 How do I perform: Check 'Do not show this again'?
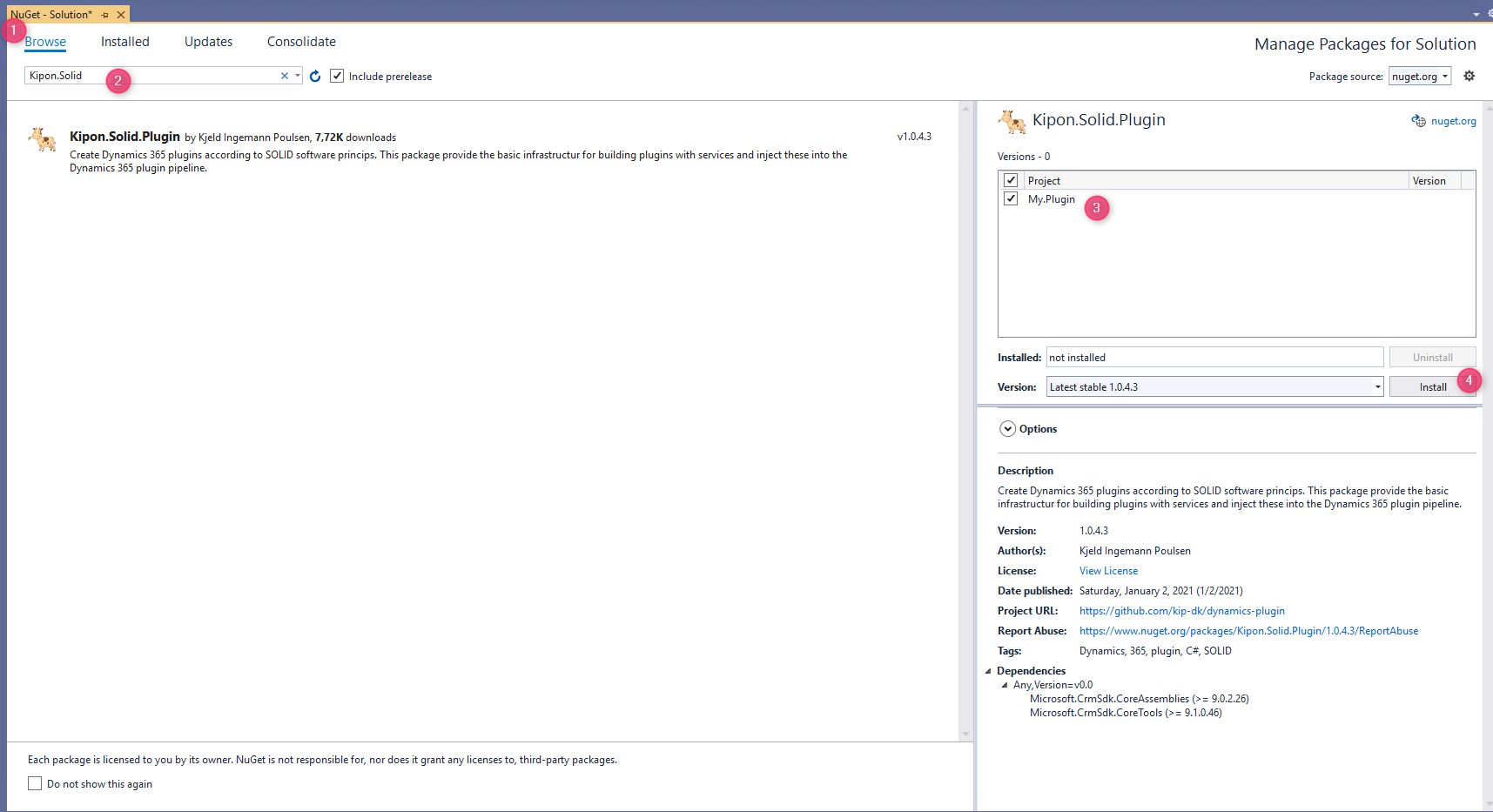pos(35,783)
